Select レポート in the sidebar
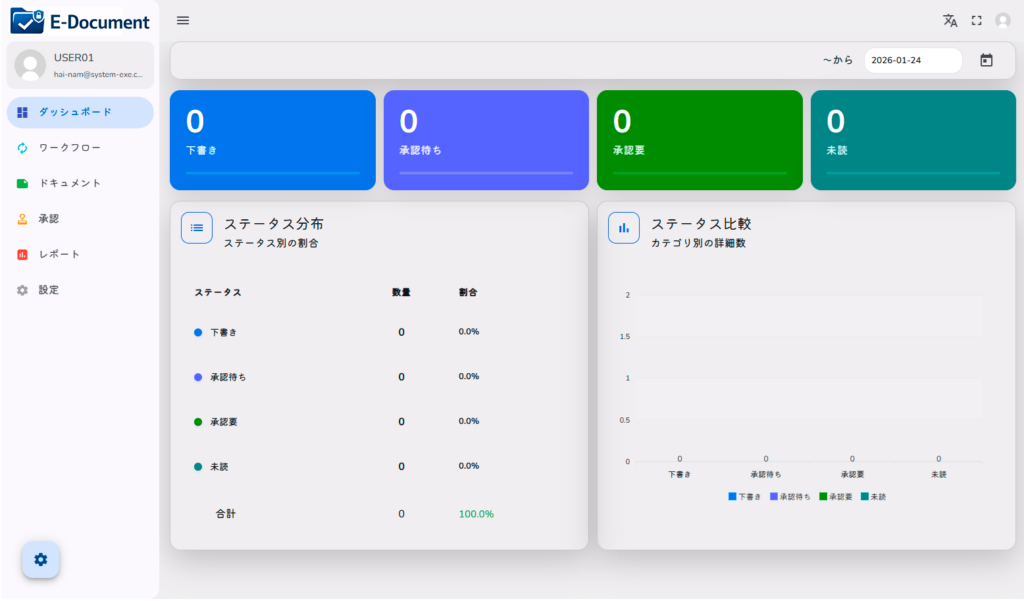 click(x=59, y=254)
